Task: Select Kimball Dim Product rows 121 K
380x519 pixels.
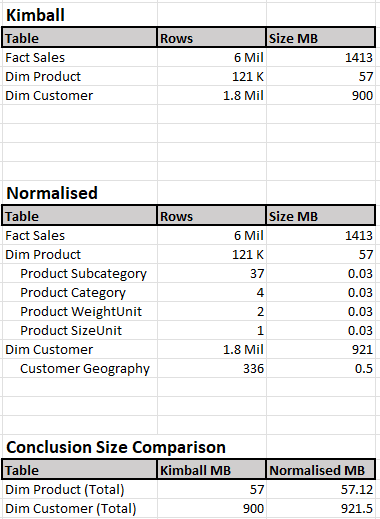Action: [212, 76]
